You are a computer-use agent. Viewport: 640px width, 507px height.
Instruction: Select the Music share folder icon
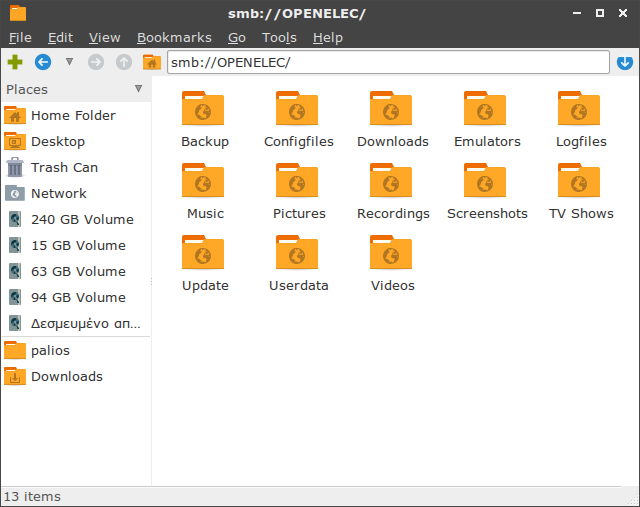coord(203,180)
